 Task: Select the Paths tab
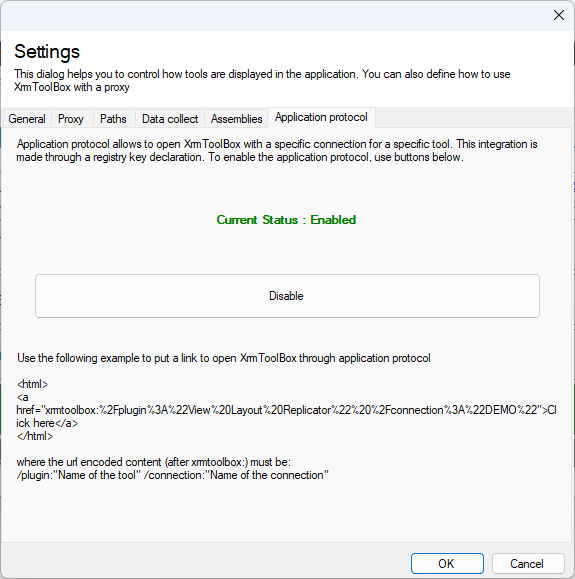click(x=113, y=119)
